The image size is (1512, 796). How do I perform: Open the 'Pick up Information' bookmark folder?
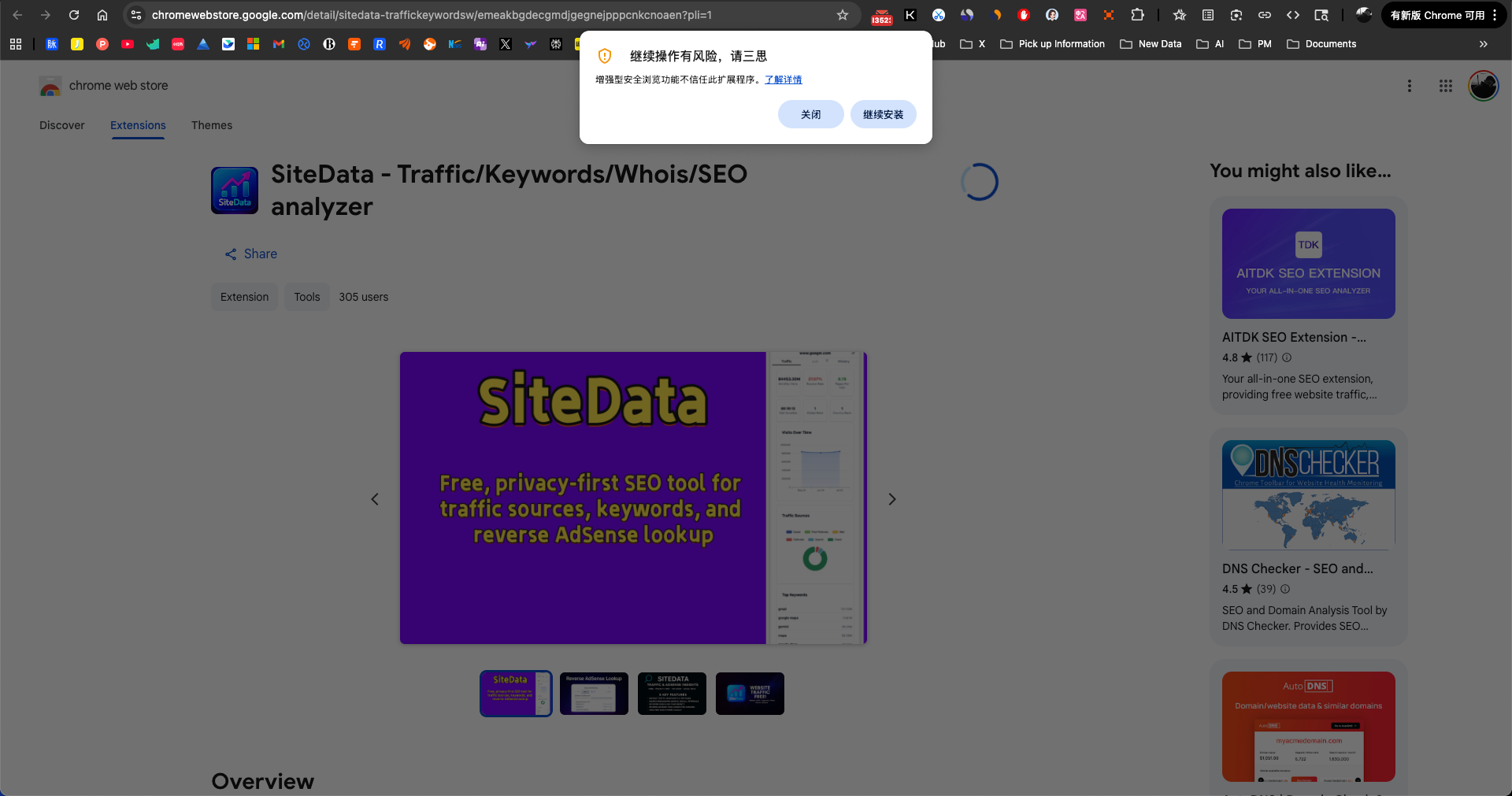coord(1052,44)
